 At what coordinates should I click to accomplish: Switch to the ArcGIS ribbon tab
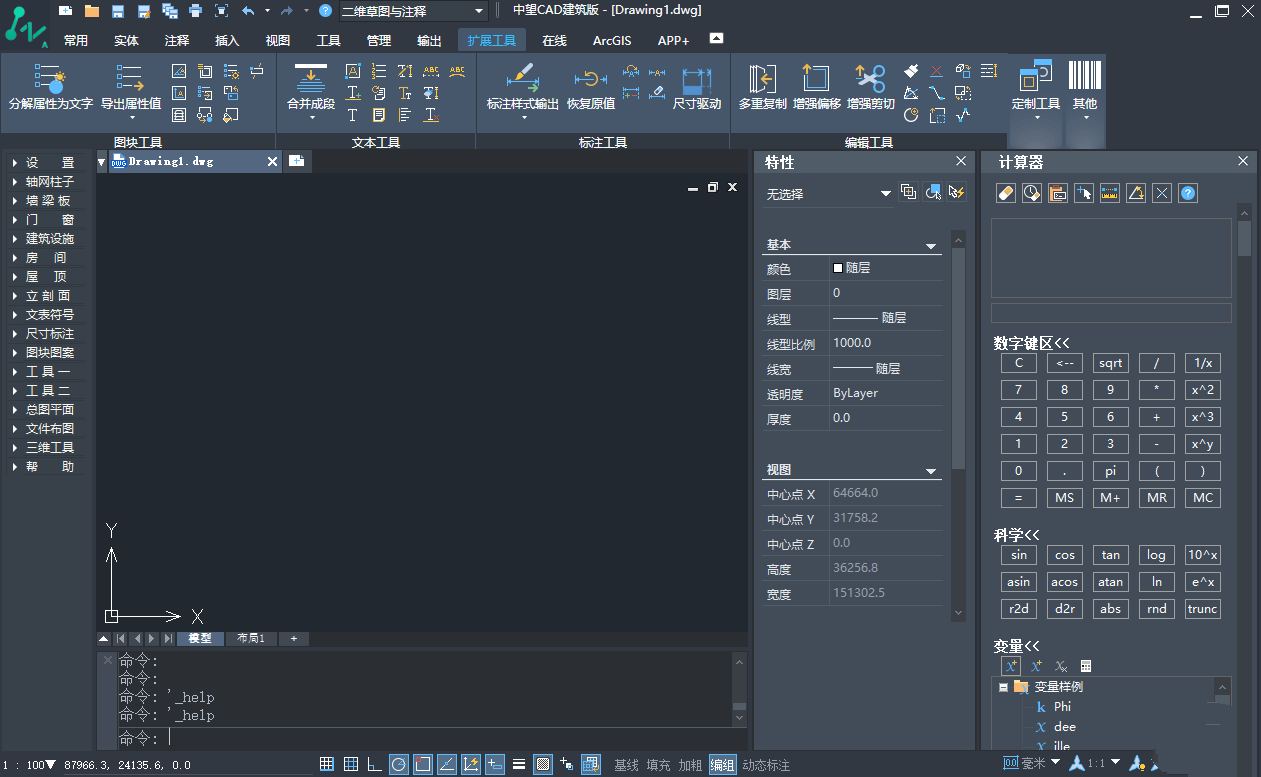[612, 41]
